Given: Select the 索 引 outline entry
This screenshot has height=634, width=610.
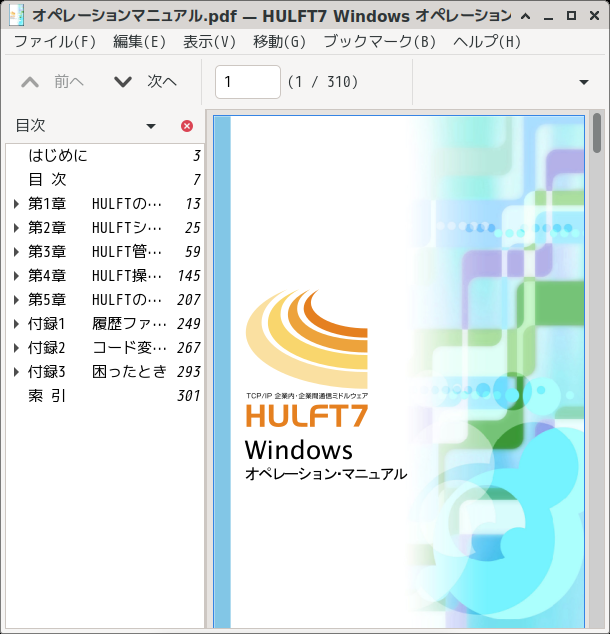Looking at the screenshot, I should click(x=105, y=396).
